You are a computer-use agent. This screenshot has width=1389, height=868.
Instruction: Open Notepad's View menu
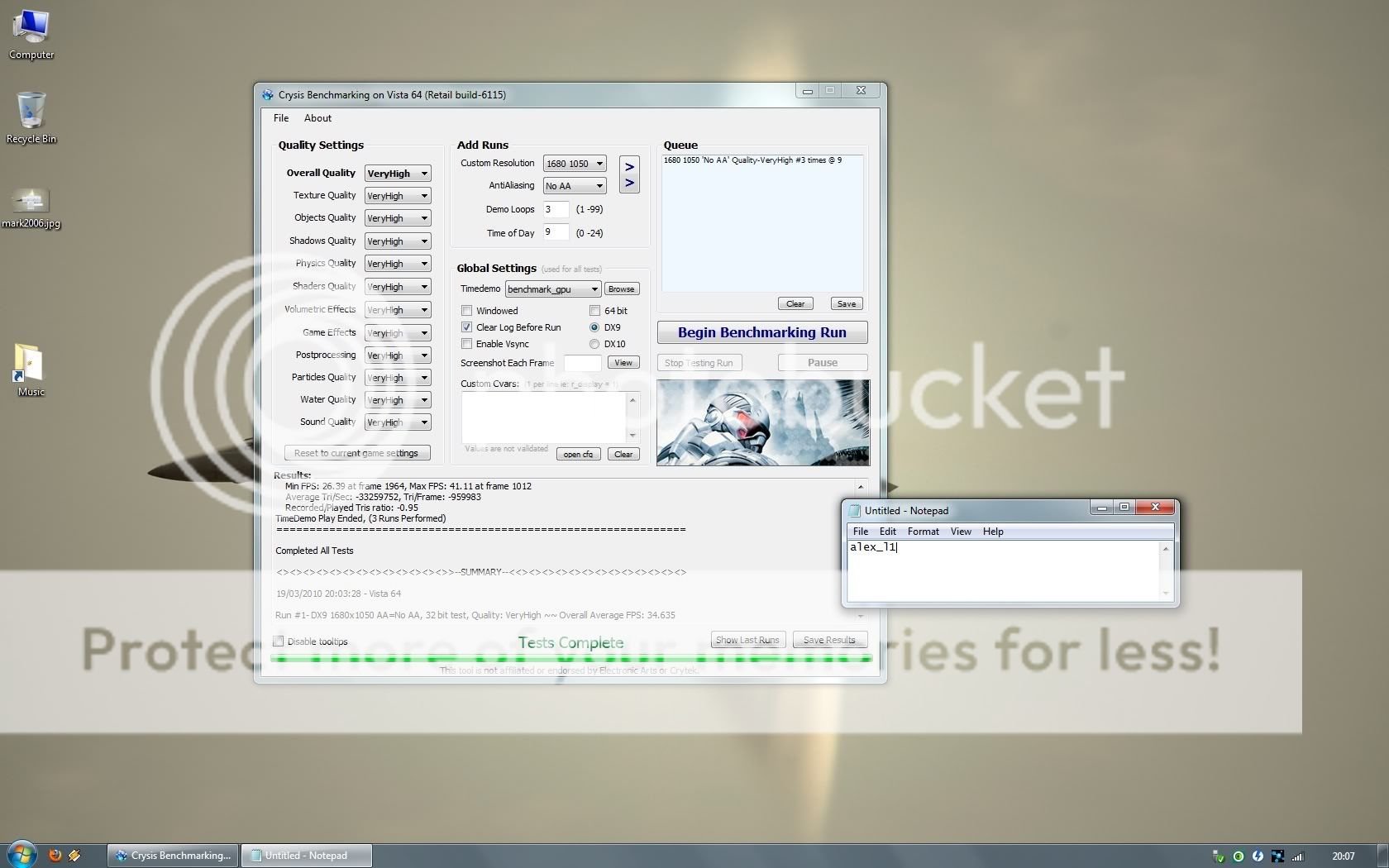pyautogui.click(x=961, y=532)
